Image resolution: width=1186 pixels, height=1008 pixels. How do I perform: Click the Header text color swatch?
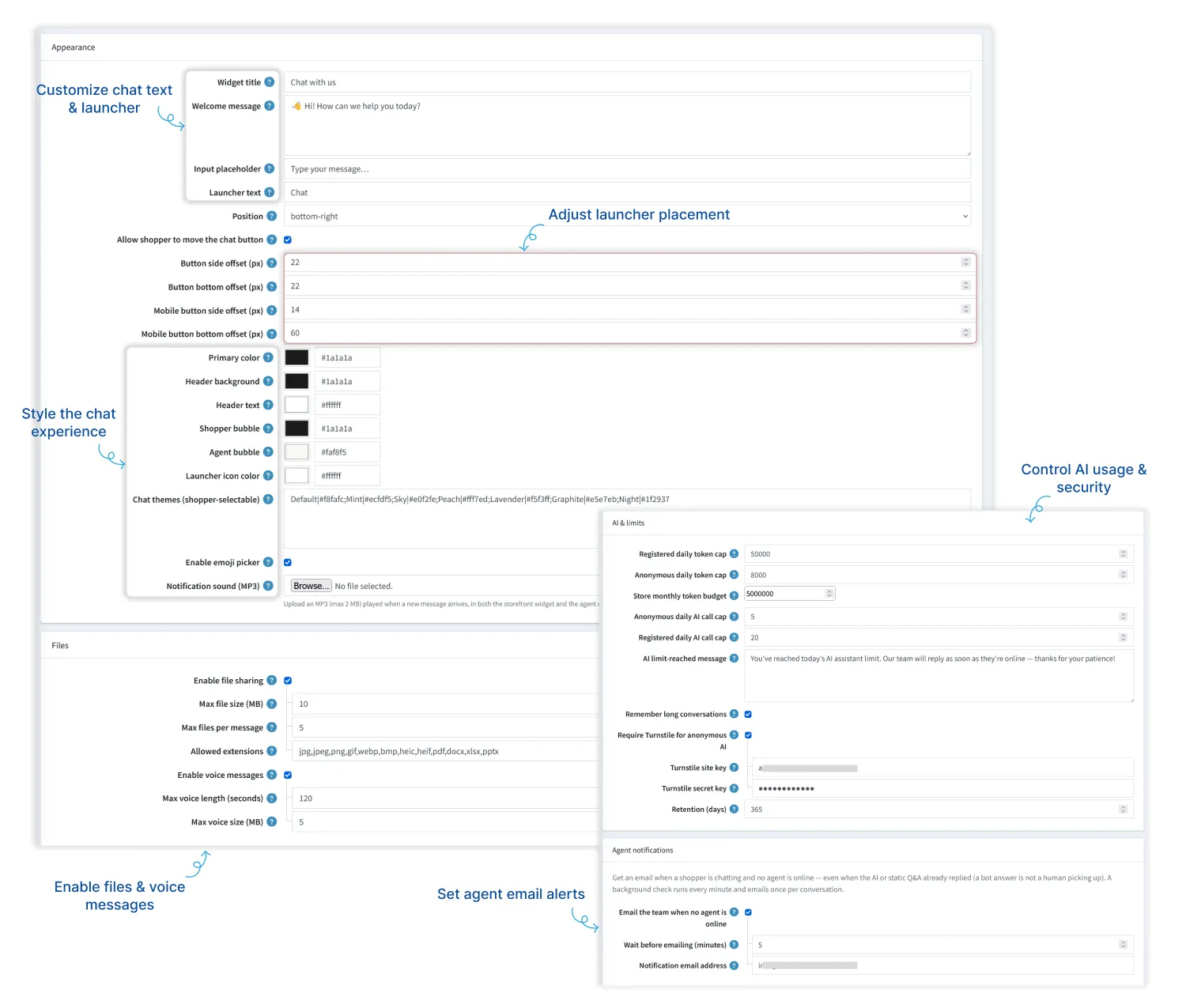pos(296,405)
